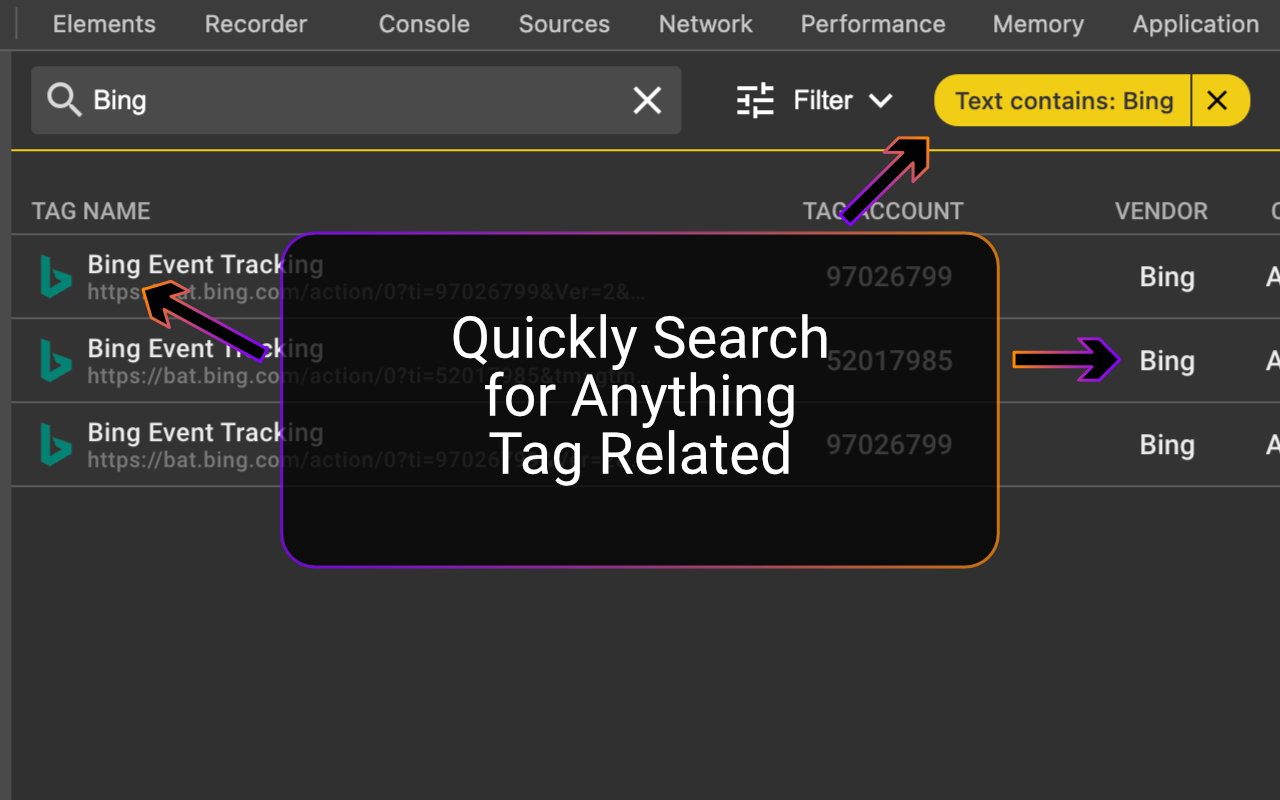Open the Elements tab
The width and height of the screenshot is (1280, 800).
104,24
